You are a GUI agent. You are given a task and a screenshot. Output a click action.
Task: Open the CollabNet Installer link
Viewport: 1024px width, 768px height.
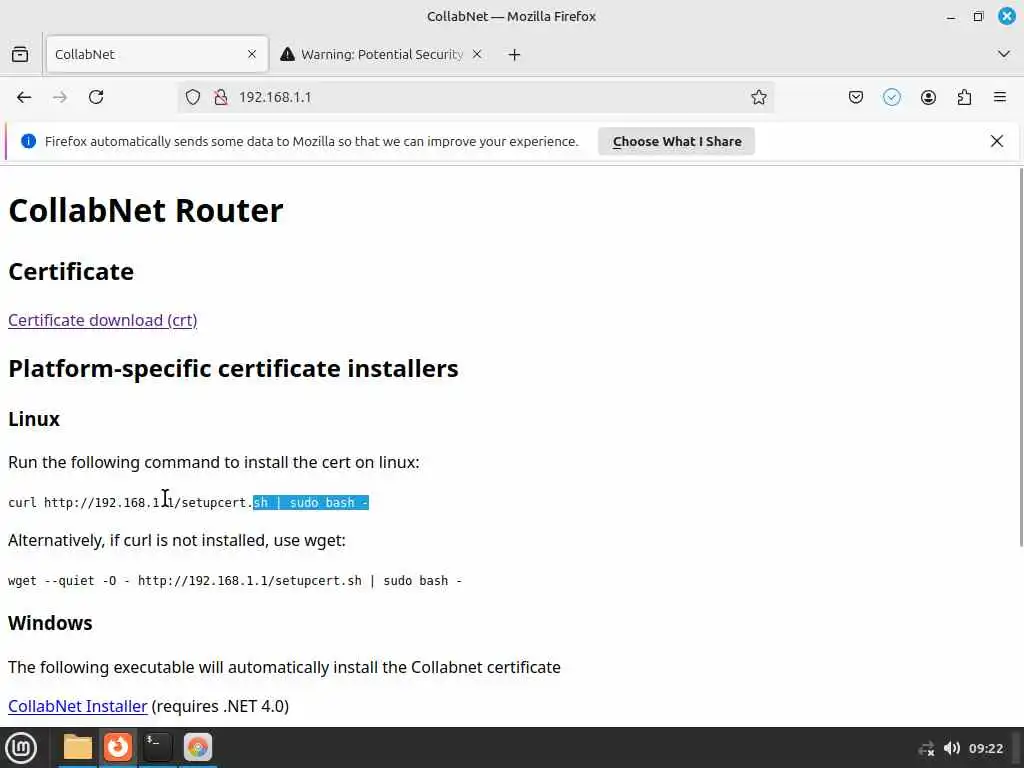(78, 706)
